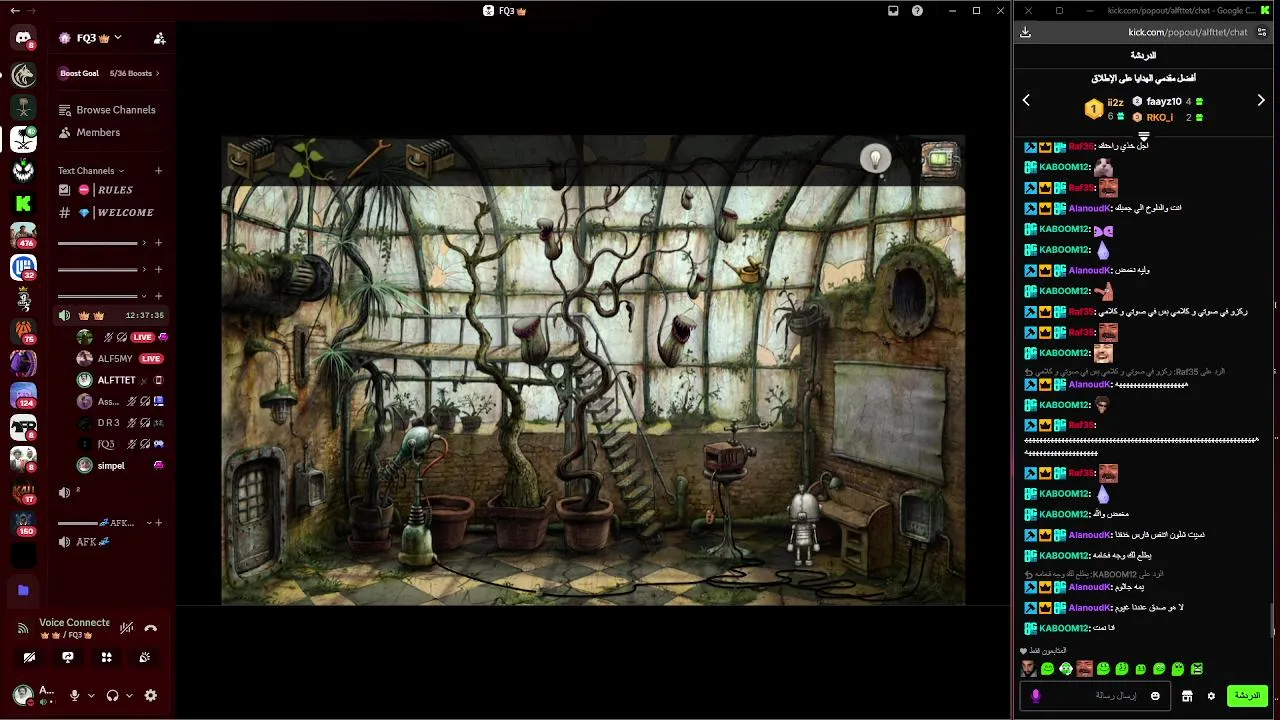
Task: Share your screen in voice
Action: pos(68,657)
